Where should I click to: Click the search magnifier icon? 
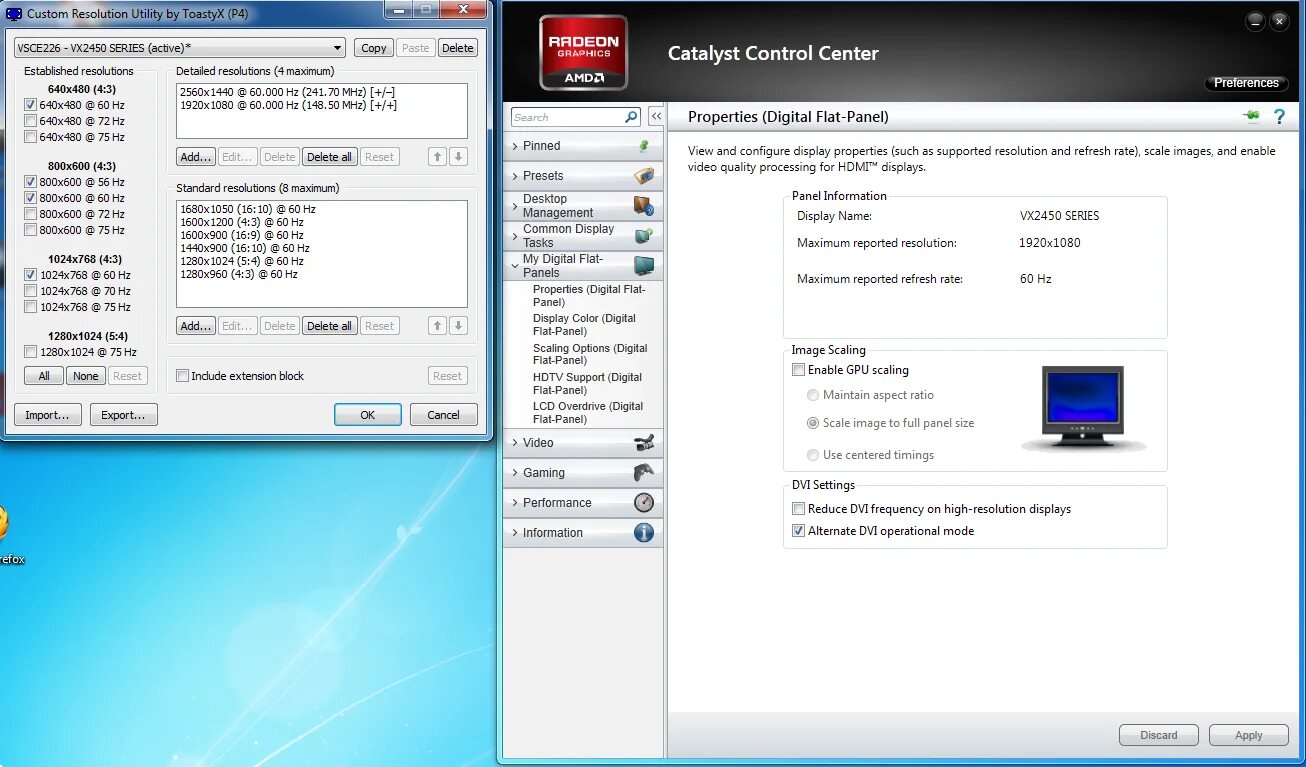pos(631,117)
